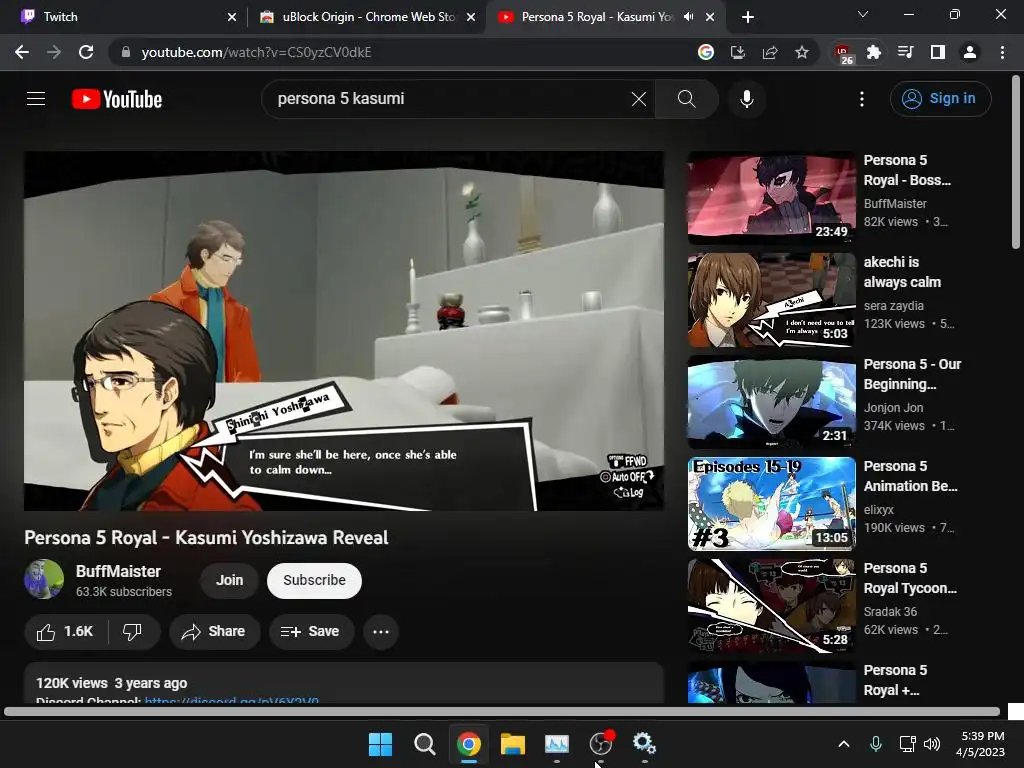The width and height of the screenshot is (1024, 768).
Task: Click the Sign in button
Action: point(940,99)
